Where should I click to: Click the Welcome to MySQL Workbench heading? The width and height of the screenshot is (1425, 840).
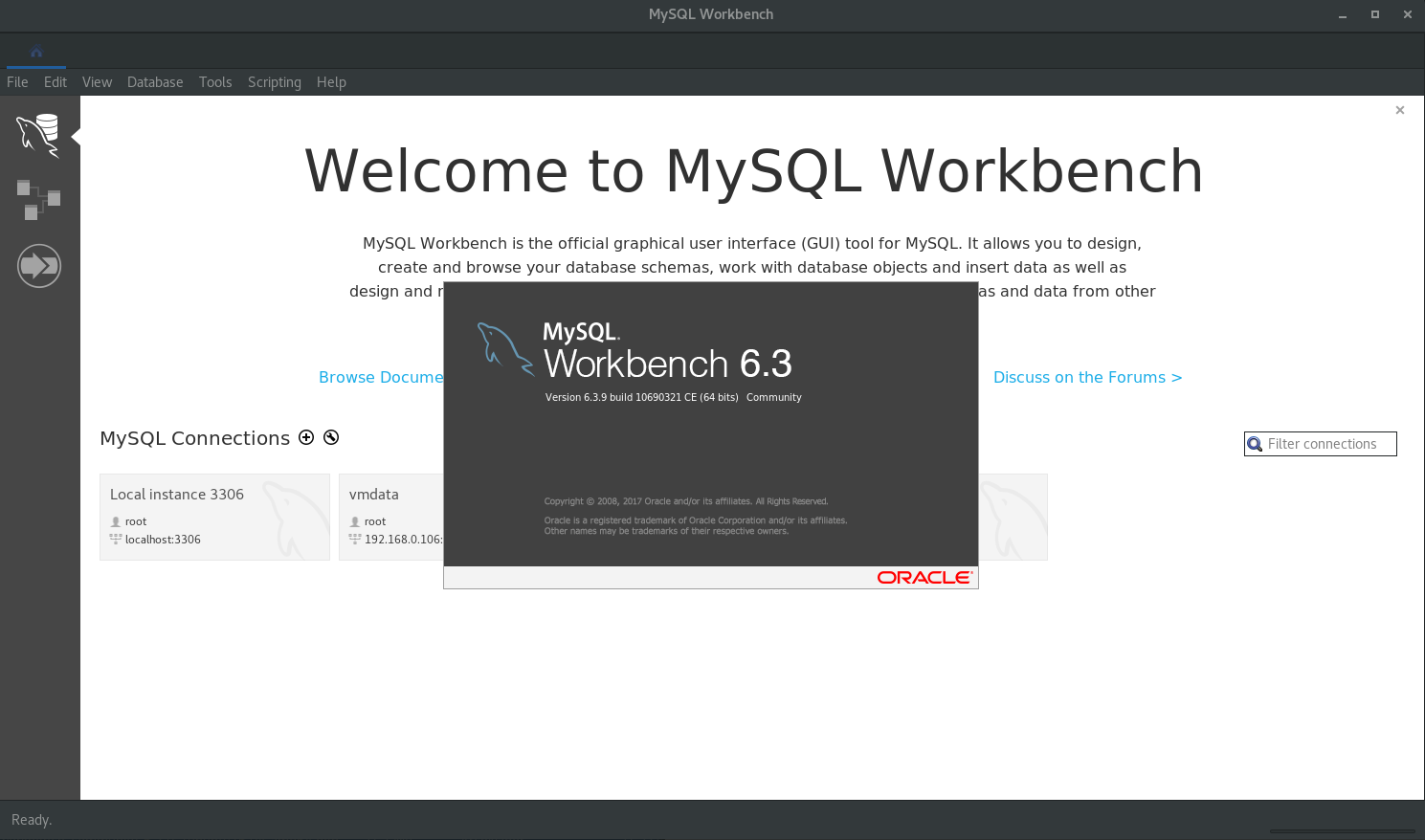pyautogui.click(x=753, y=171)
